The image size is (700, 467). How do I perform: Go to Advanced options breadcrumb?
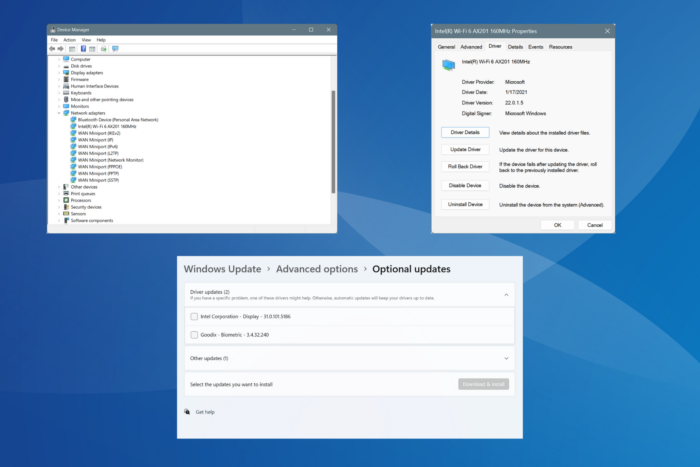pos(317,269)
